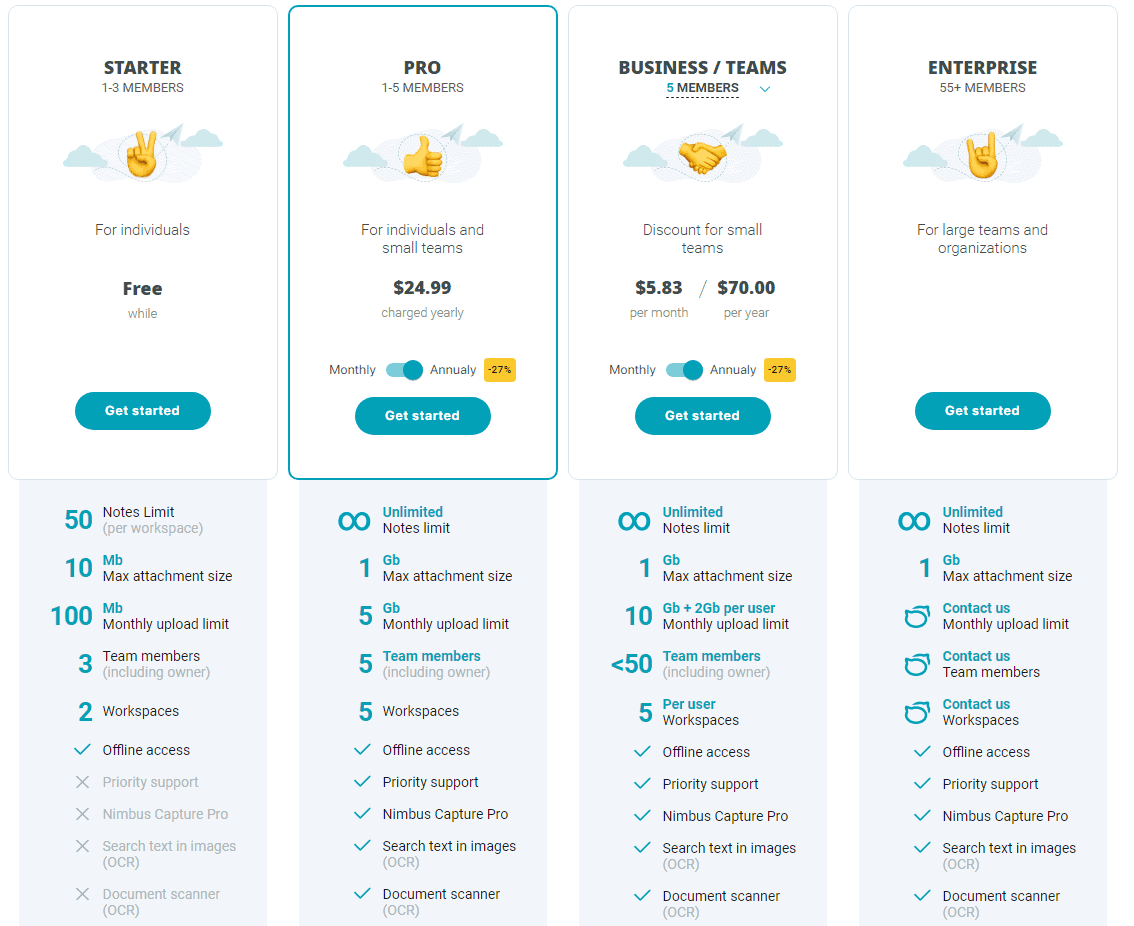Click the Business infinity Notes limit icon

pyautogui.click(x=634, y=521)
